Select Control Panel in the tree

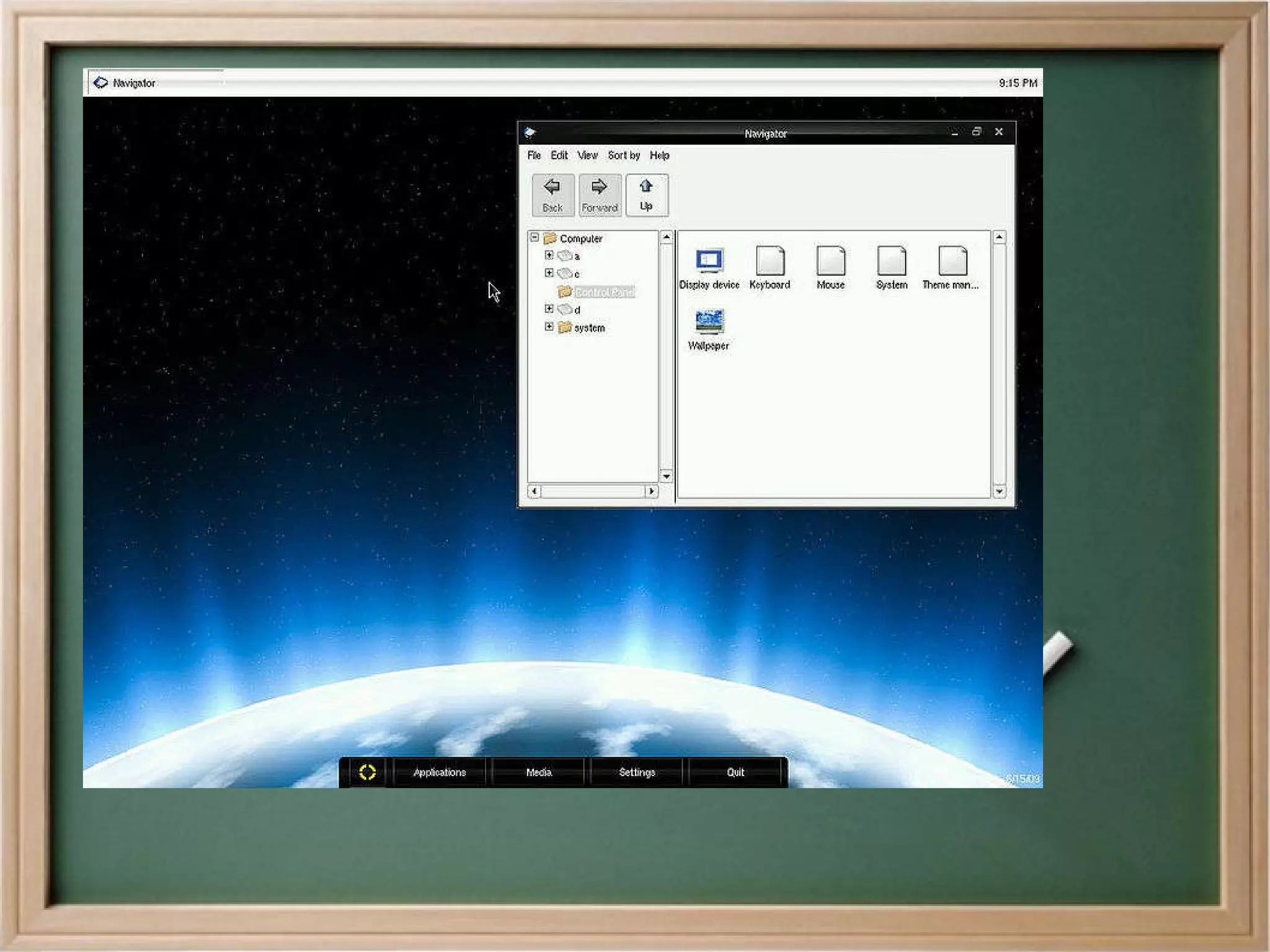(x=604, y=292)
